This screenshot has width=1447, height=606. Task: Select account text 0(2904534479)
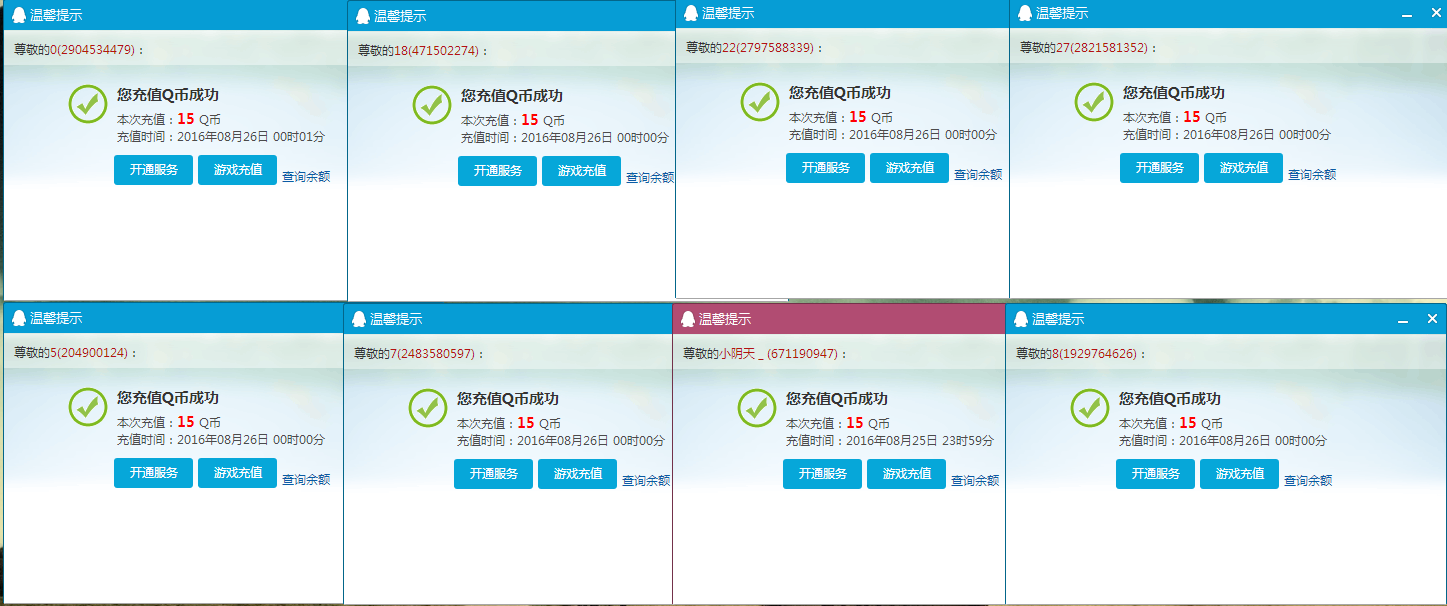click(92, 49)
